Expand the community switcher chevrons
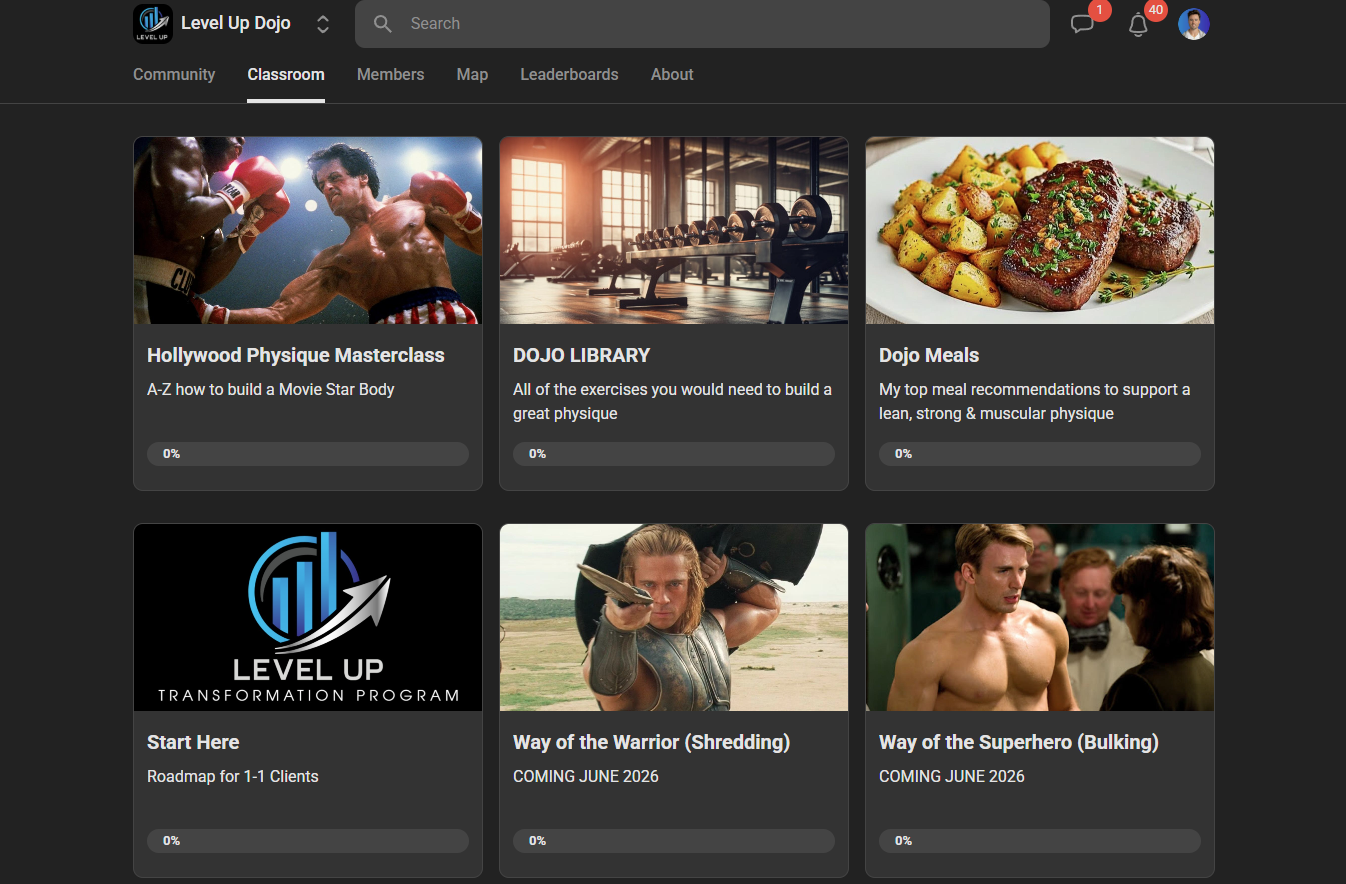 (x=323, y=24)
